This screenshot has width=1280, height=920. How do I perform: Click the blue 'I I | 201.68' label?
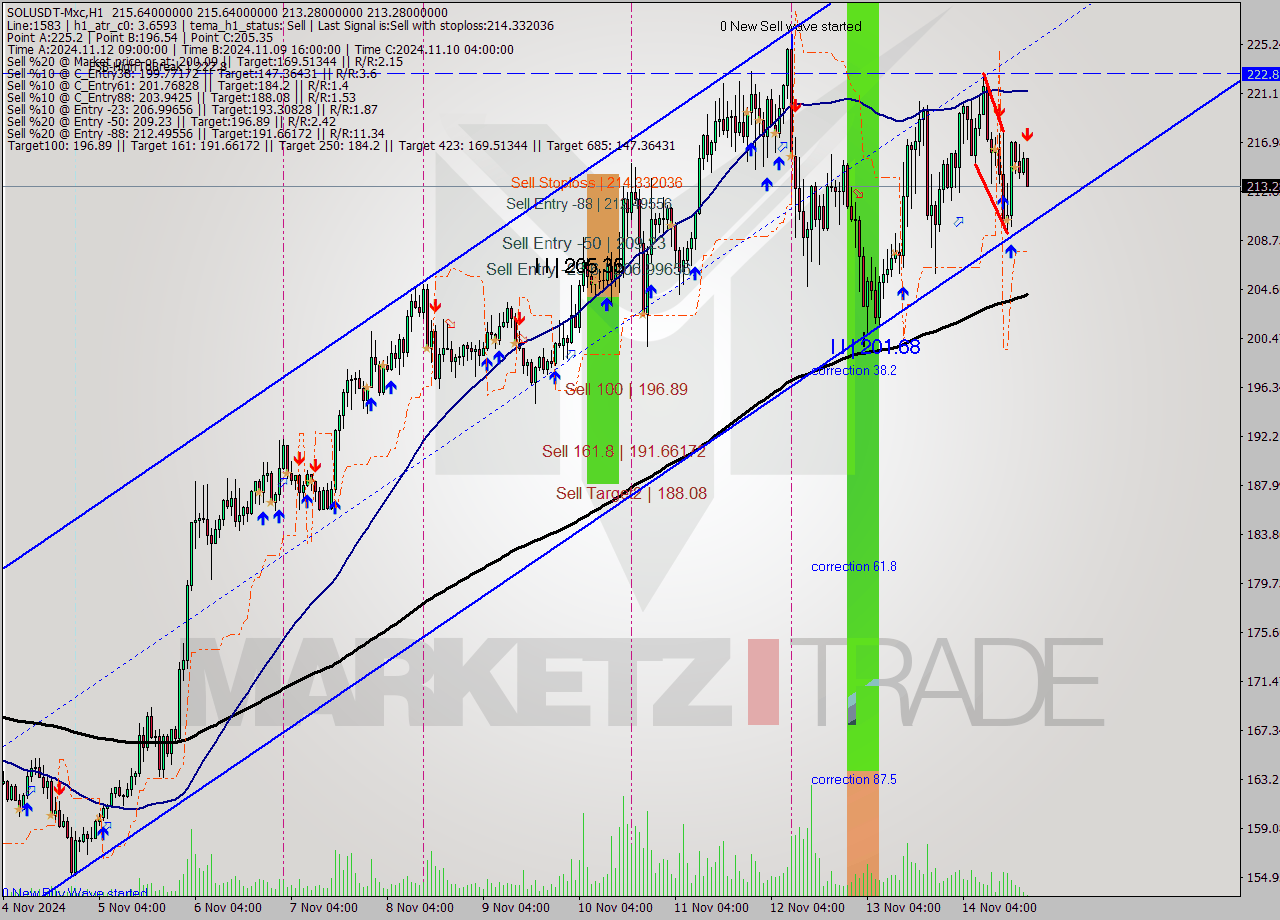[x=874, y=347]
